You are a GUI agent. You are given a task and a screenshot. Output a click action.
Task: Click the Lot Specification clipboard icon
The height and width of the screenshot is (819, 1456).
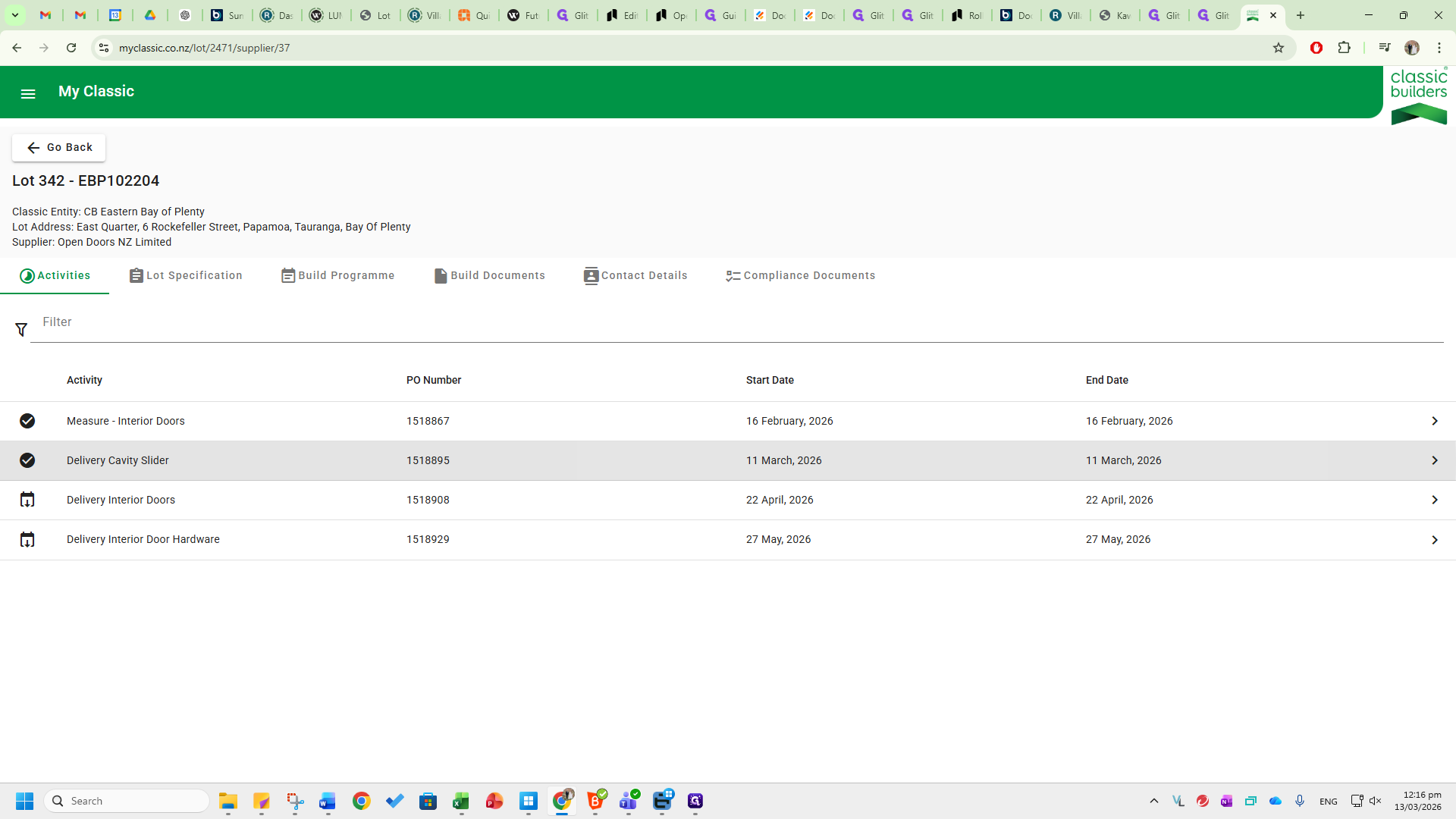[x=136, y=276]
